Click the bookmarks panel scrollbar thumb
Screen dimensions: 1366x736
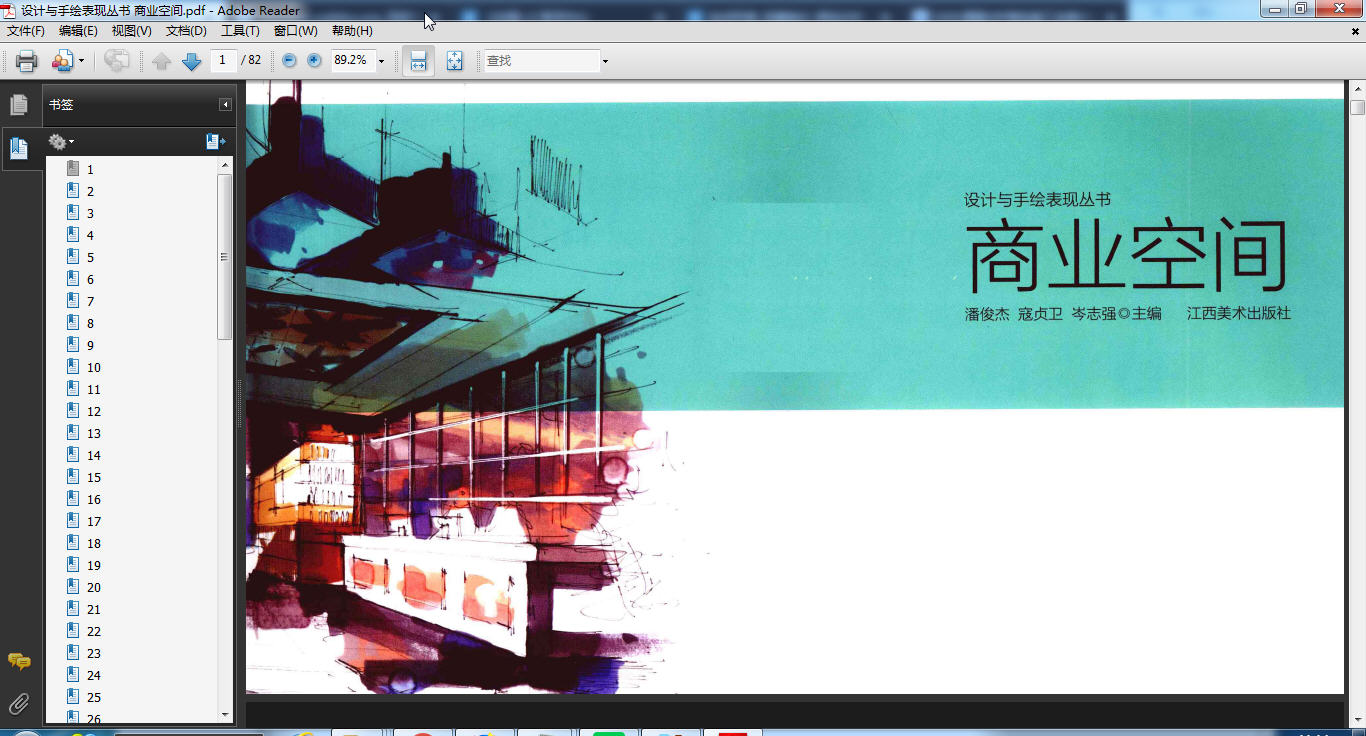pos(225,257)
